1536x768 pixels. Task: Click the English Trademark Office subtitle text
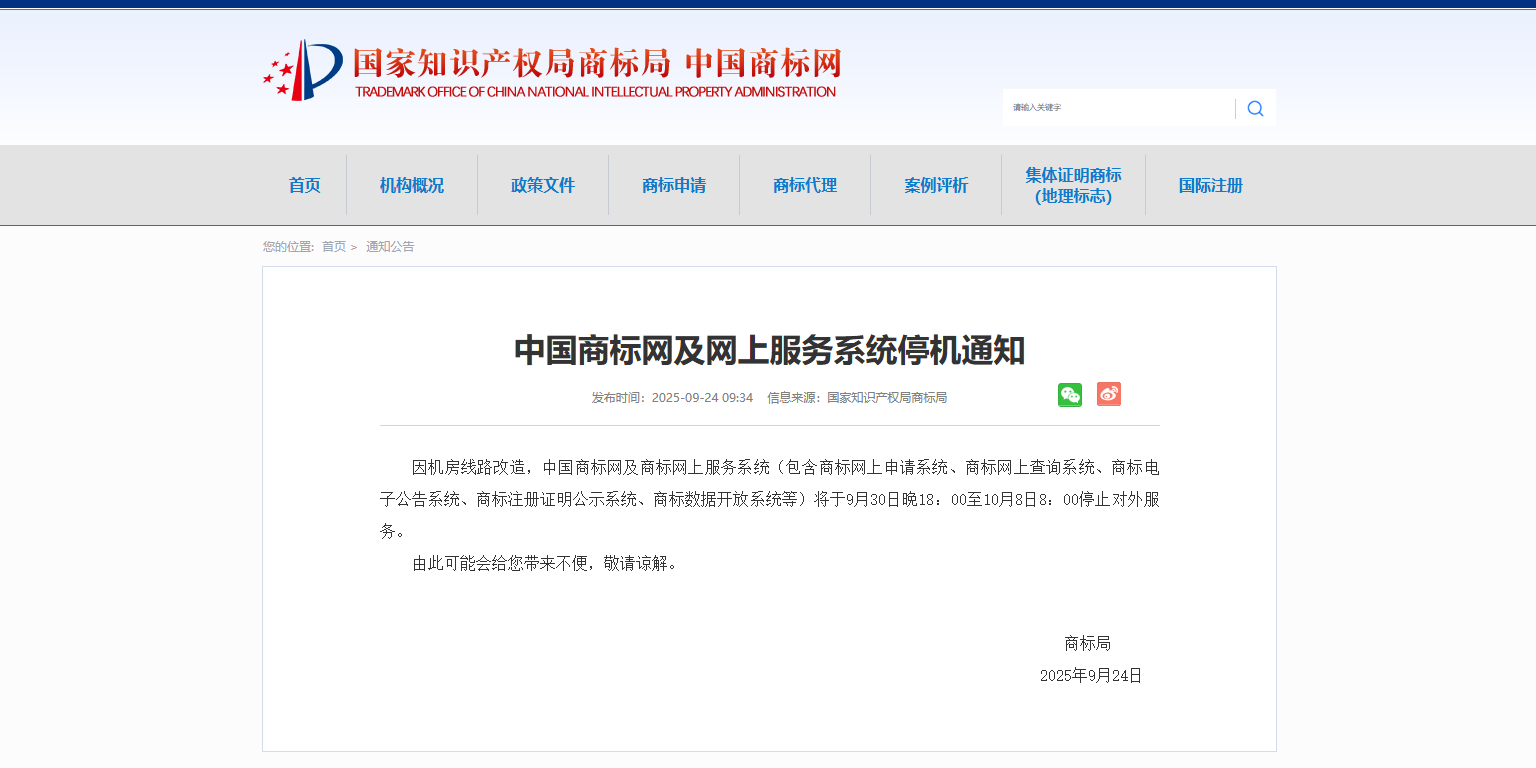click(x=595, y=92)
